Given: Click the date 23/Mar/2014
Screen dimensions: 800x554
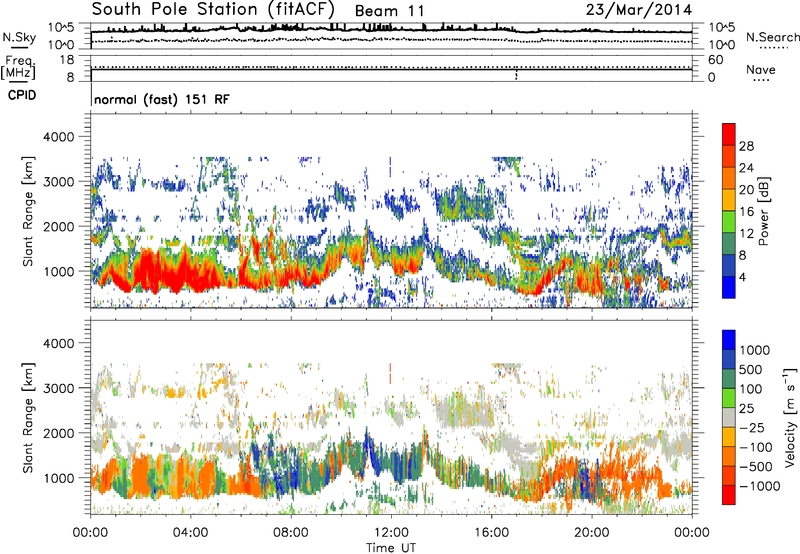Looking at the screenshot, I should 639,10.
